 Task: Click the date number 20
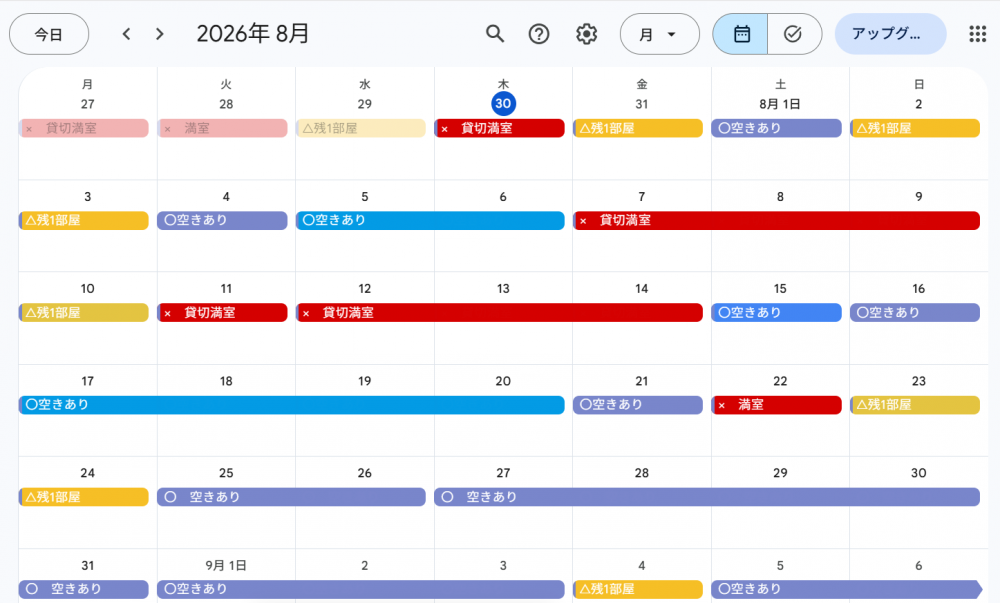pos(503,381)
